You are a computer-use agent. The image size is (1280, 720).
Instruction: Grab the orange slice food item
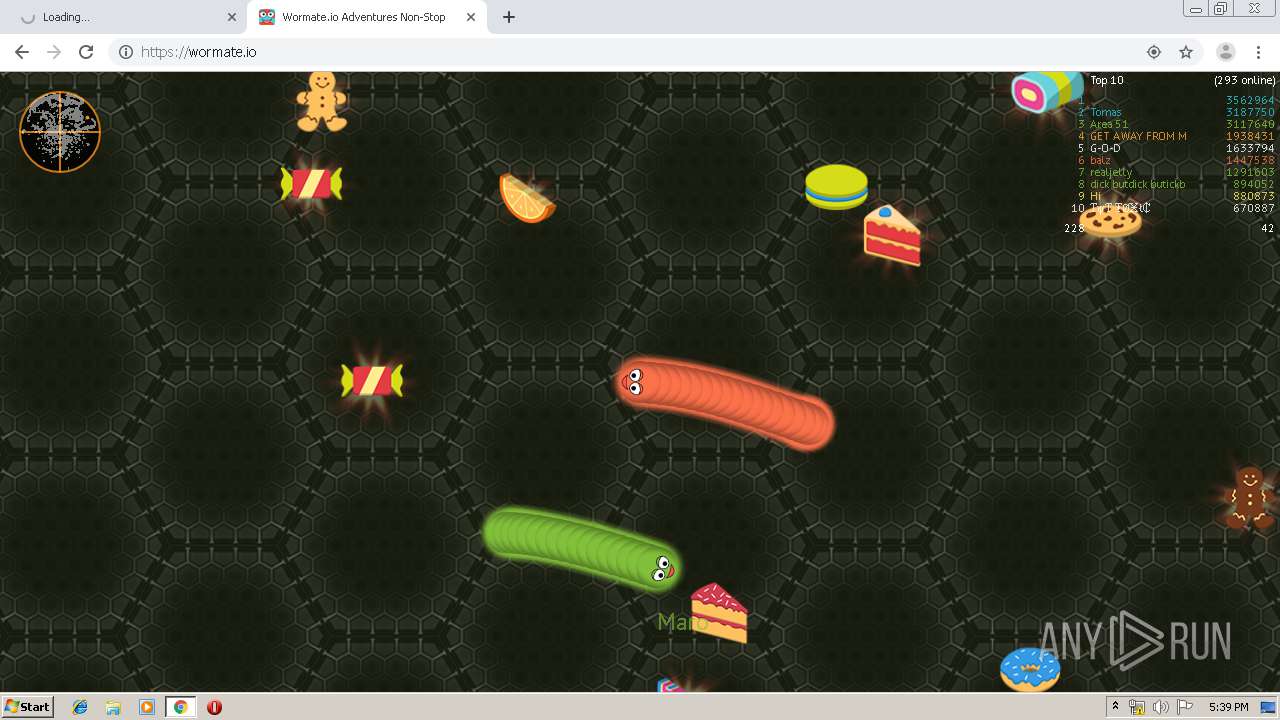pyautogui.click(x=527, y=198)
